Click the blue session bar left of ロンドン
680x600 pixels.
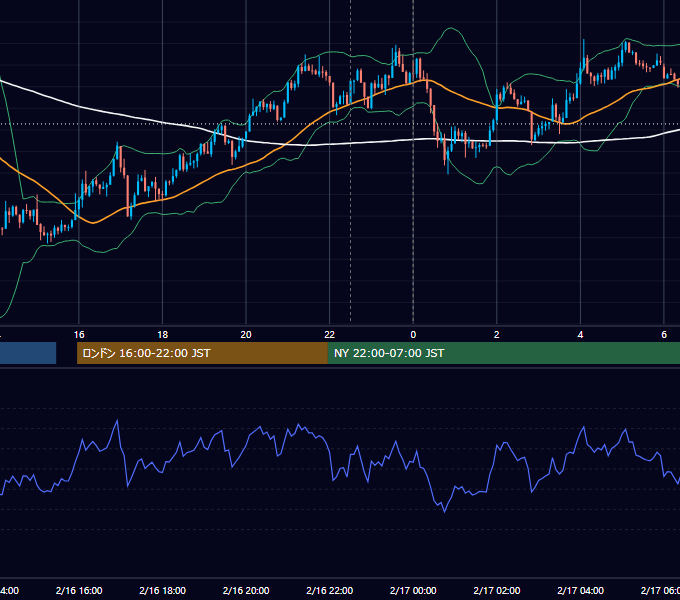point(28,353)
